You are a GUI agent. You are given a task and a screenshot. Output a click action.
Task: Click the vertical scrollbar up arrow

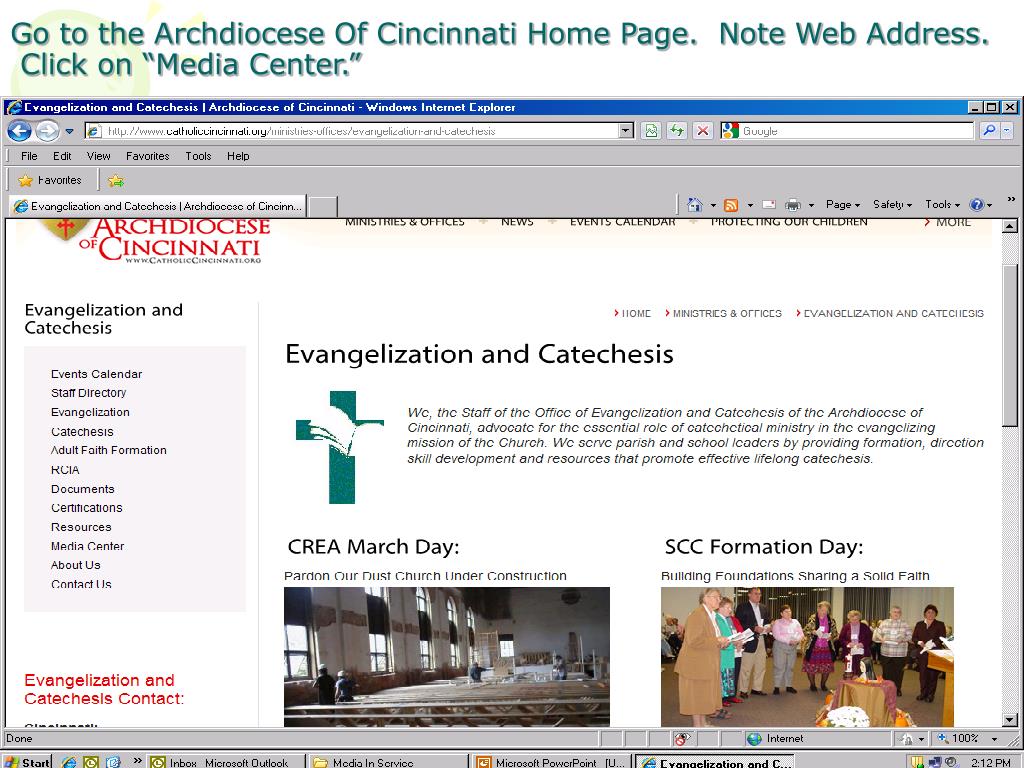[x=1010, y=227]
